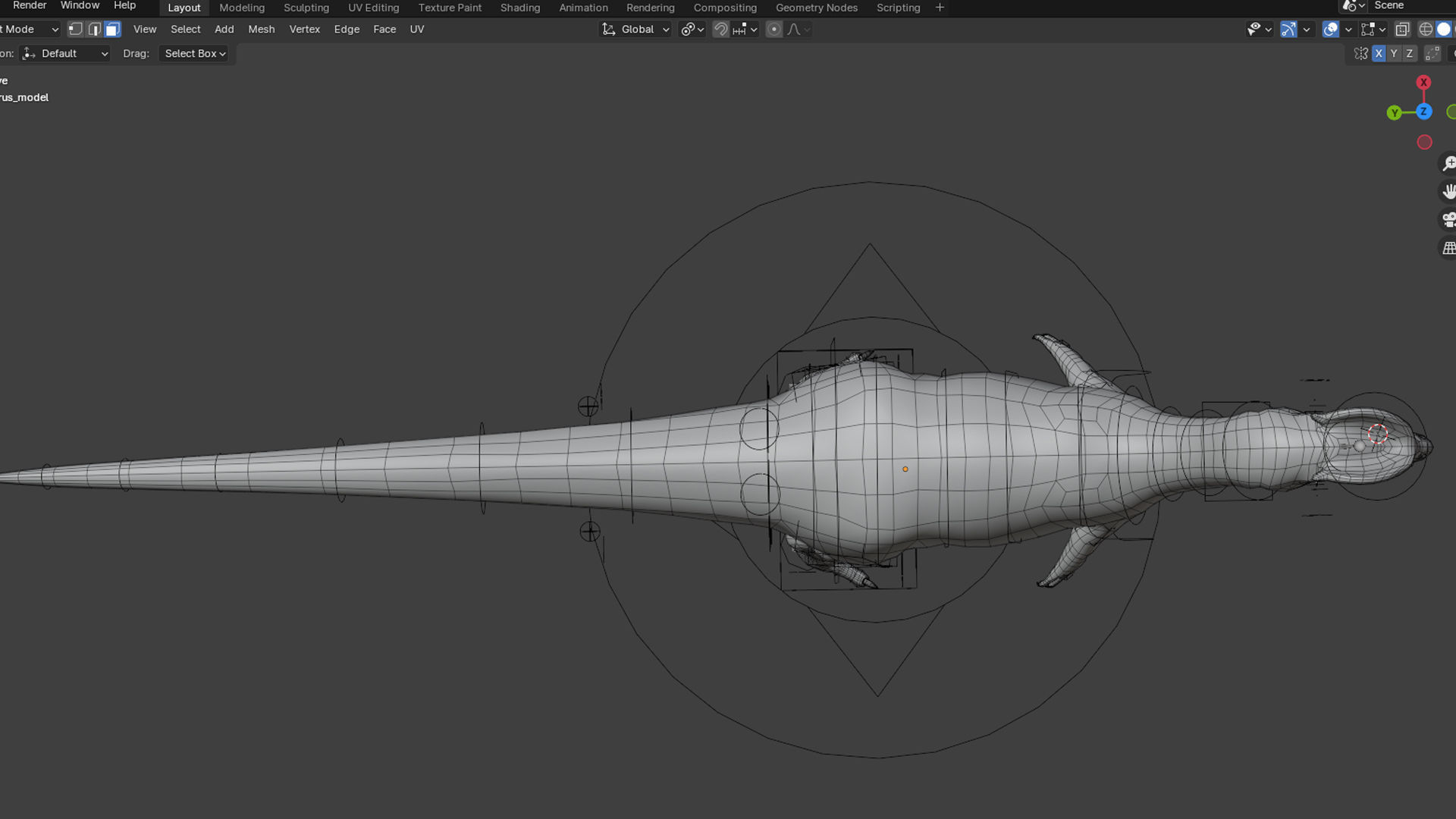This screenshot has width=1456, height=819.
Task: Toggle X axis mesh mirror
Action: pos(1379,54)
